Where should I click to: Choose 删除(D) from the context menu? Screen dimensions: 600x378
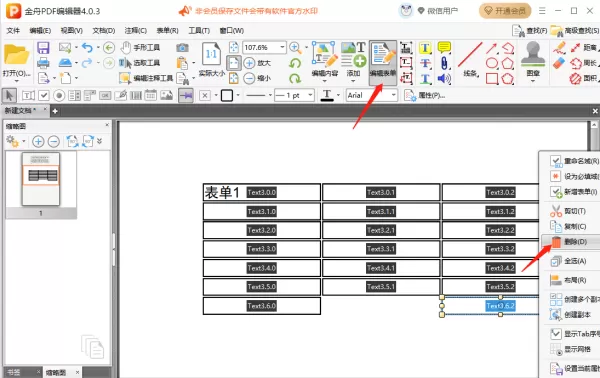click(570, 242)
